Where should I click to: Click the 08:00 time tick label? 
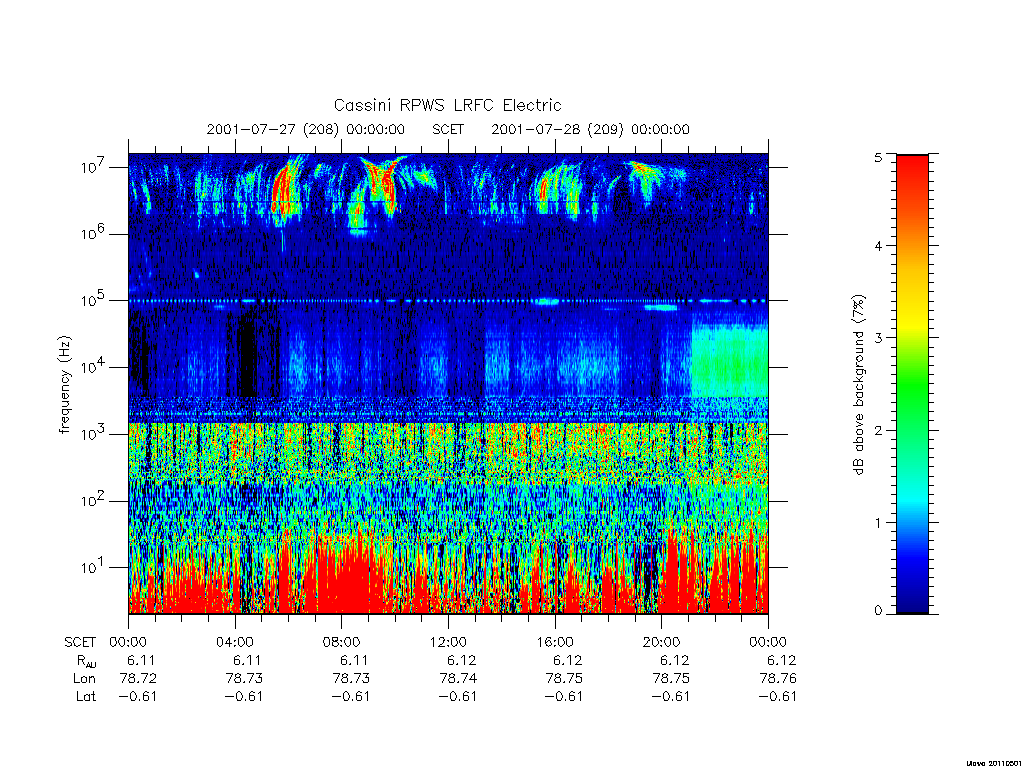pyautogui.click(x=342, y=642)
